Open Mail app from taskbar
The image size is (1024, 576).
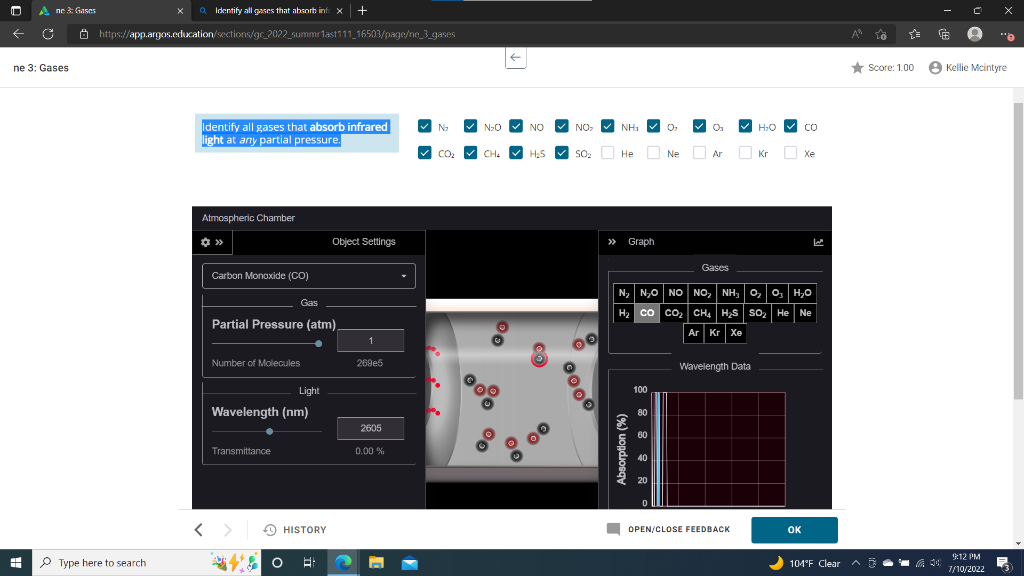tap(409, 562)
